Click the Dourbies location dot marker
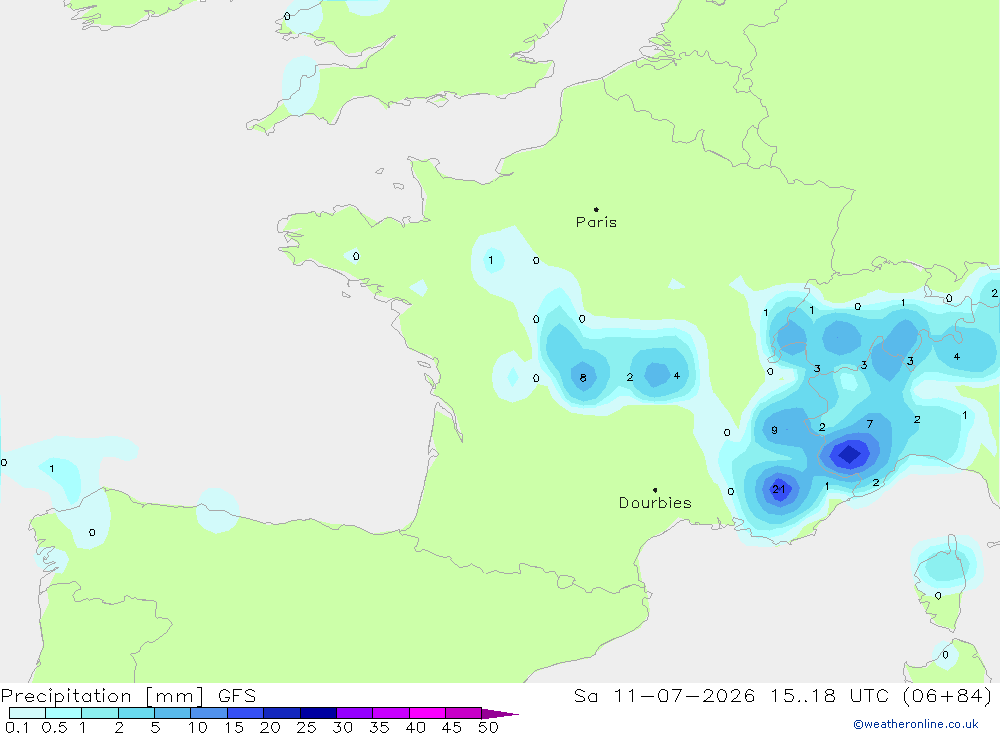Viewport: 1000px width, 733px height. point(655,490)
